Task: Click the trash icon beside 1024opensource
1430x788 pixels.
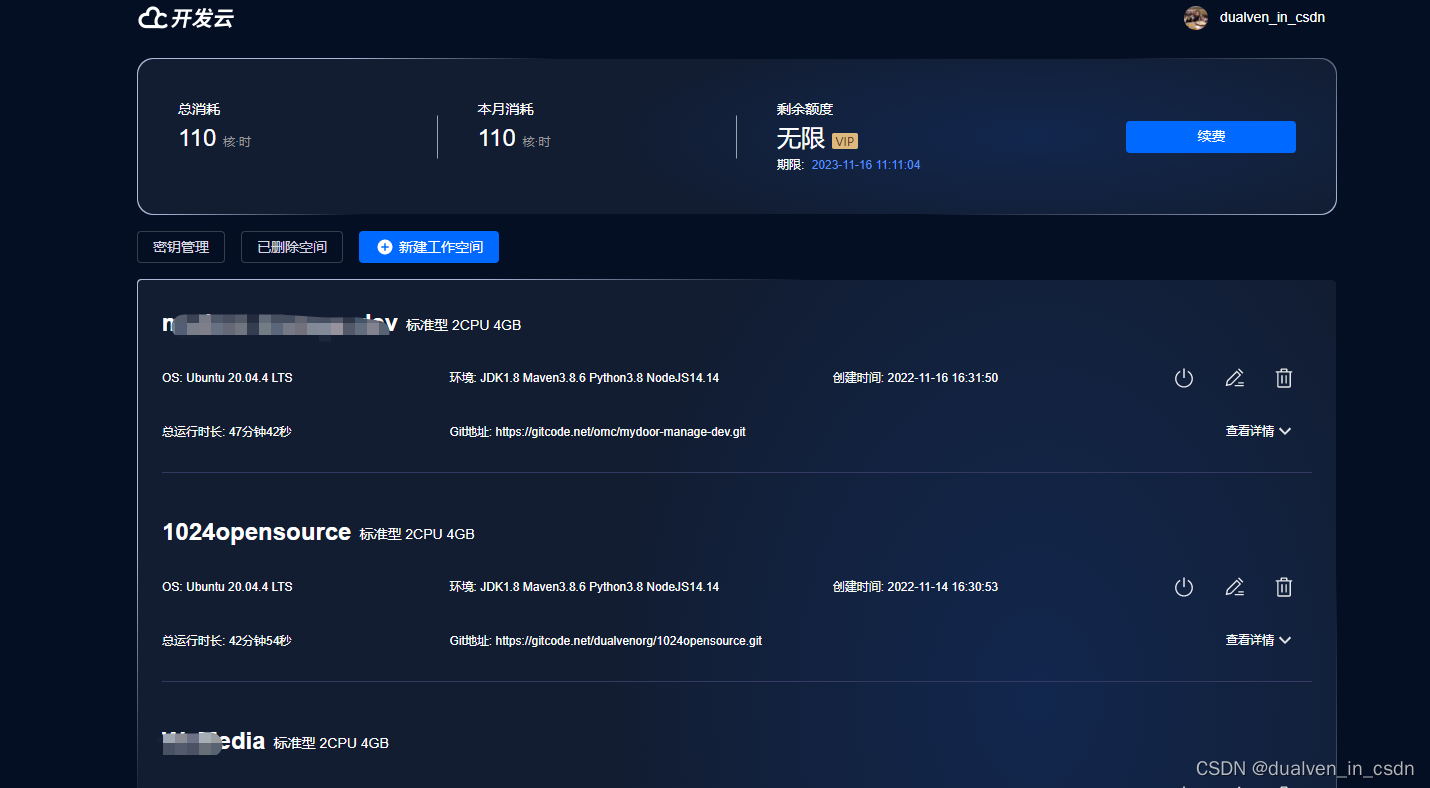Action: pyautogui.click(x=1284, y=587)
